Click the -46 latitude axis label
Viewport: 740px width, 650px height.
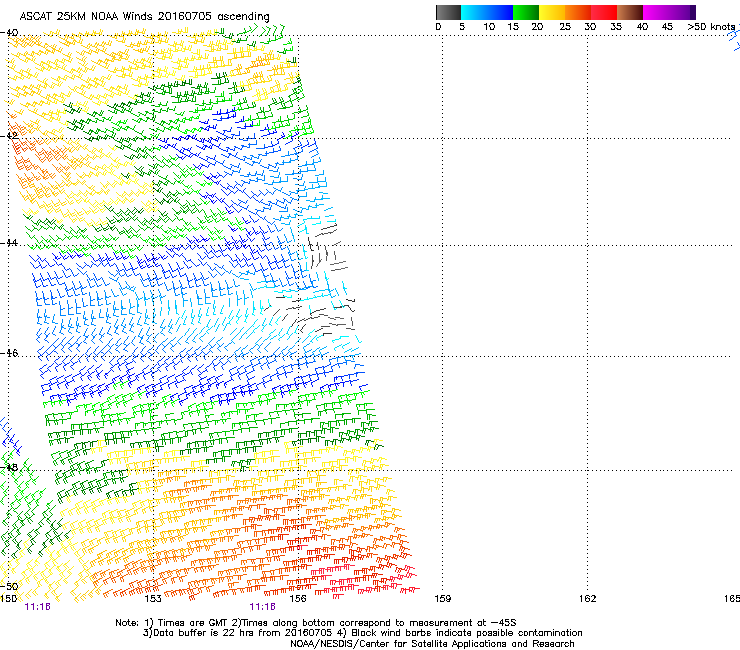(9, 353)
